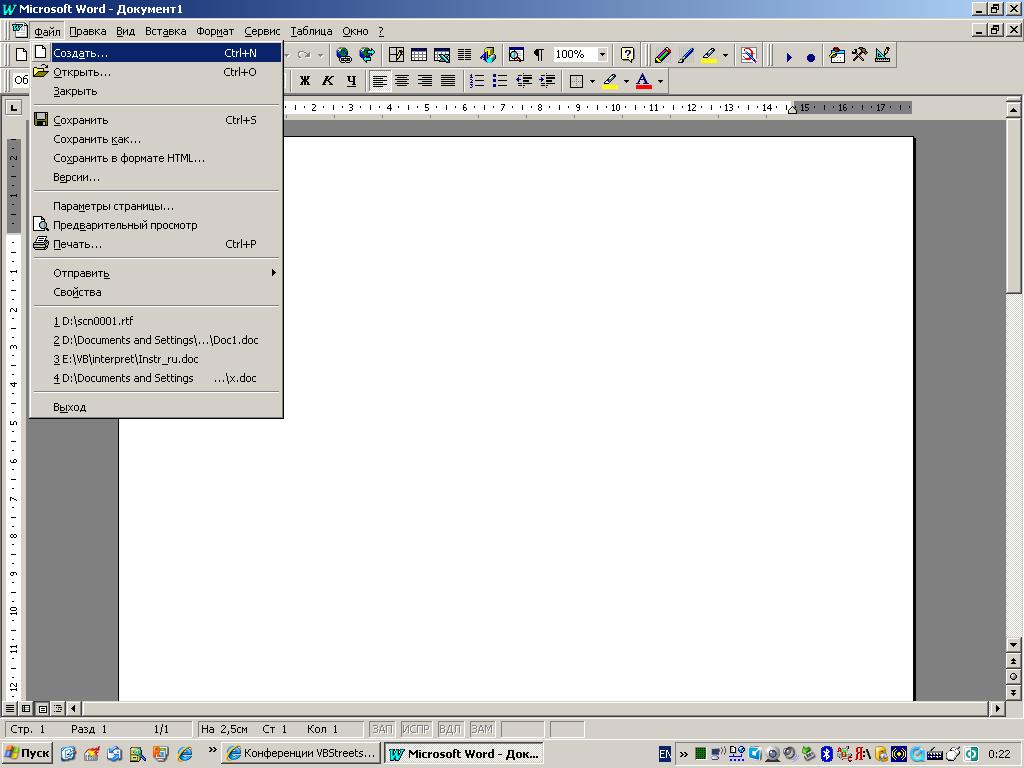This screenshot has height=768, width=1024.
Task: Open the Сервис menu
Action: point(262,31)
